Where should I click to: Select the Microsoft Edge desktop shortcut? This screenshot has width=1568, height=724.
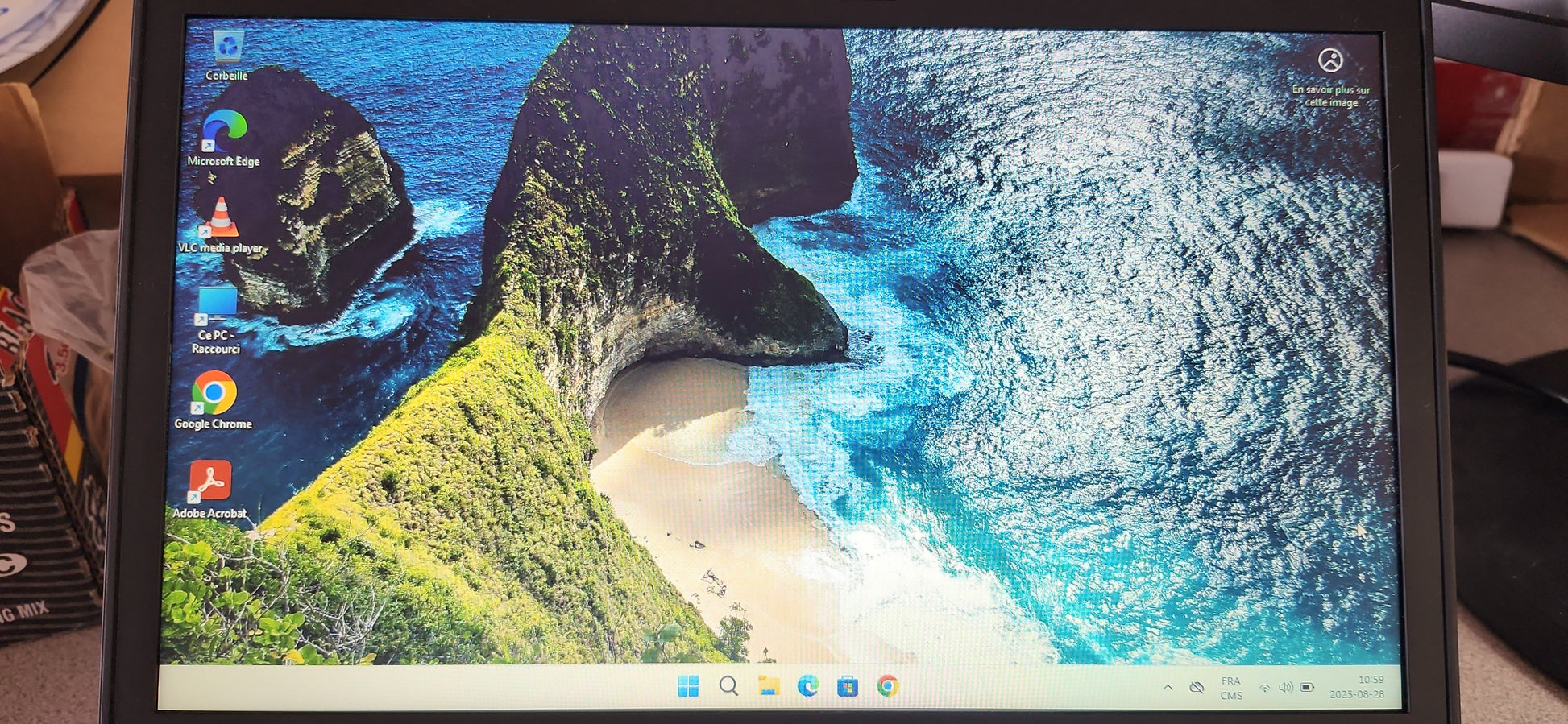[x=224, y=133]
